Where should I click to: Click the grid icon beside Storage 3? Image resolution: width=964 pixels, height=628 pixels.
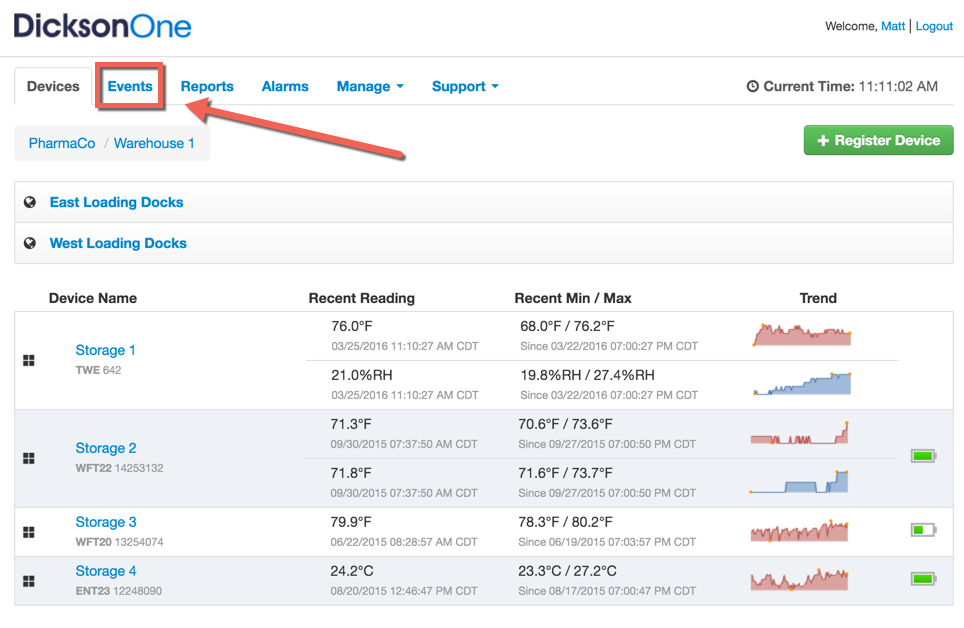[x=29, y=532]
